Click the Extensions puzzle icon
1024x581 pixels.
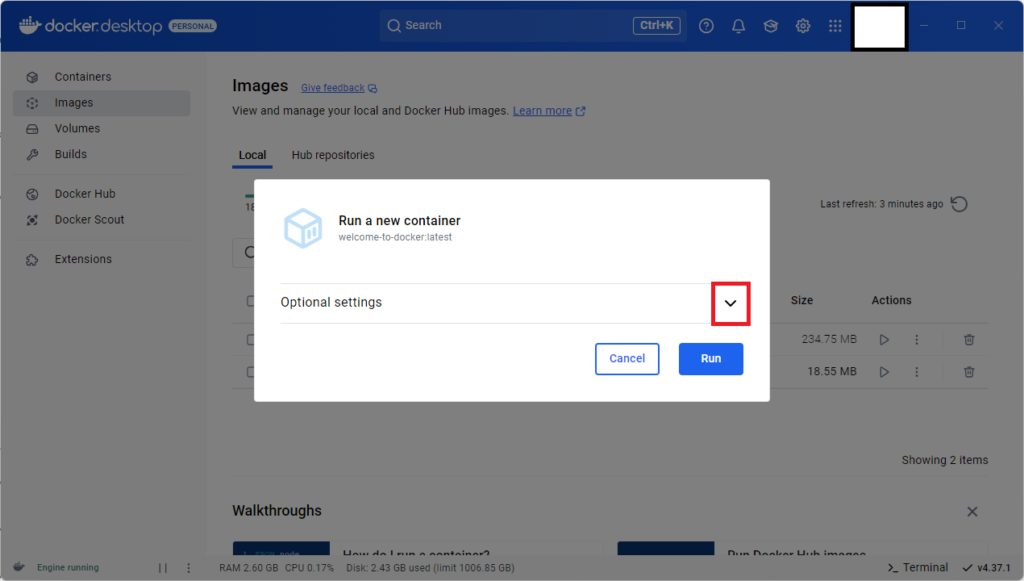pyautogui.click(x=32, y=260)
